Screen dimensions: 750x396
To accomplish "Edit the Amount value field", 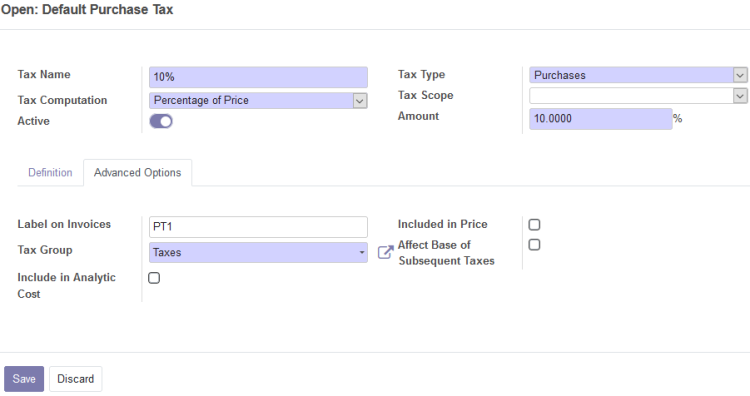I will [x=600, y=119].
